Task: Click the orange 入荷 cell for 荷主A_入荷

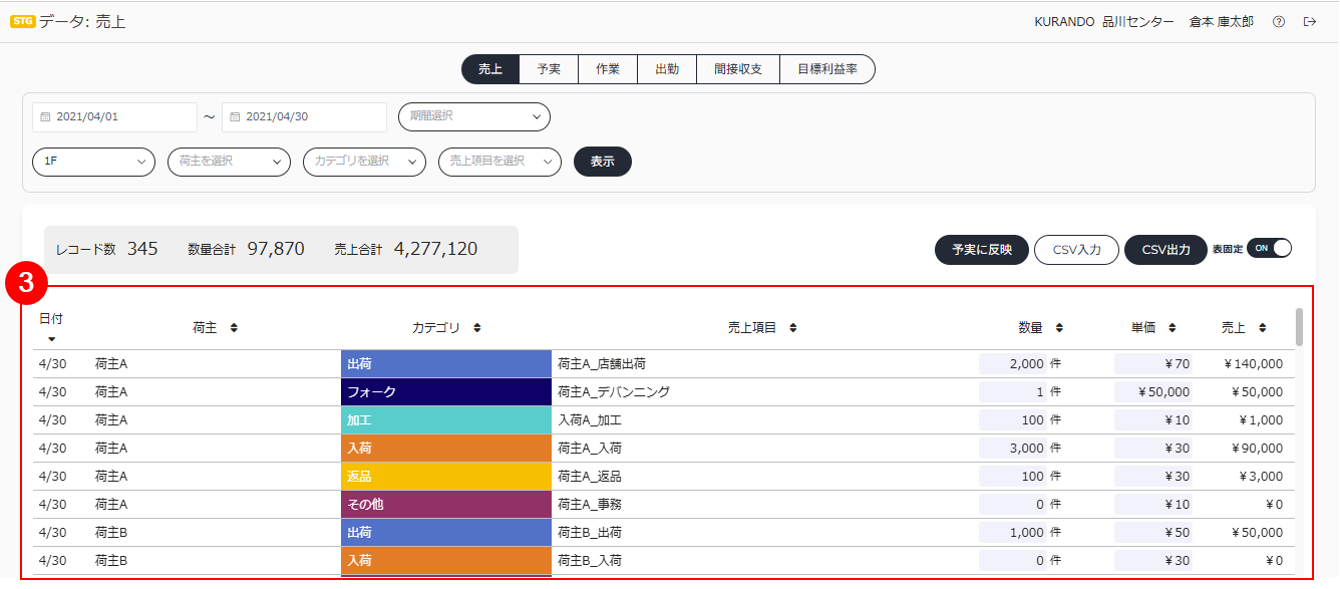Action: click(446, 448)
